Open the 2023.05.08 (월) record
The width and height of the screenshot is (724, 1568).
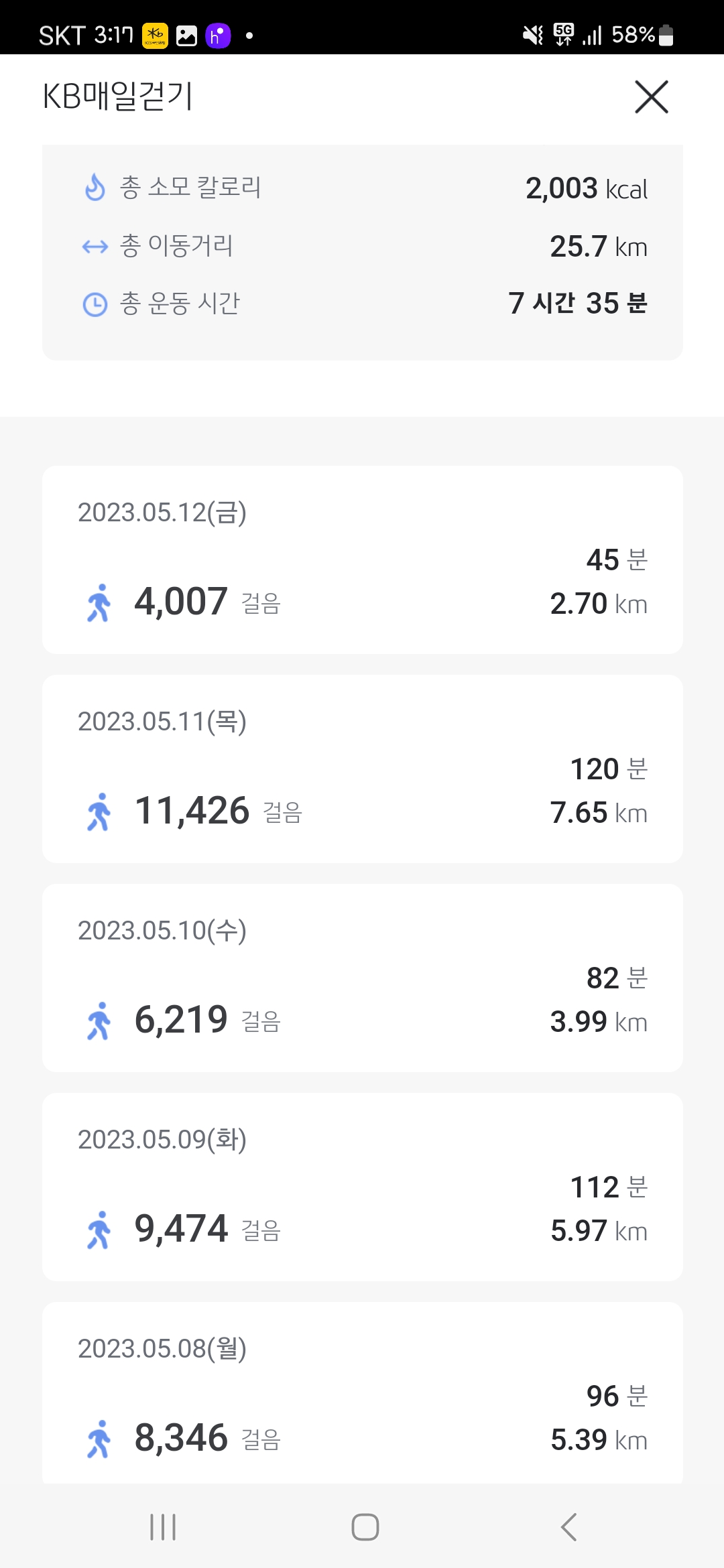point(362,1392)
